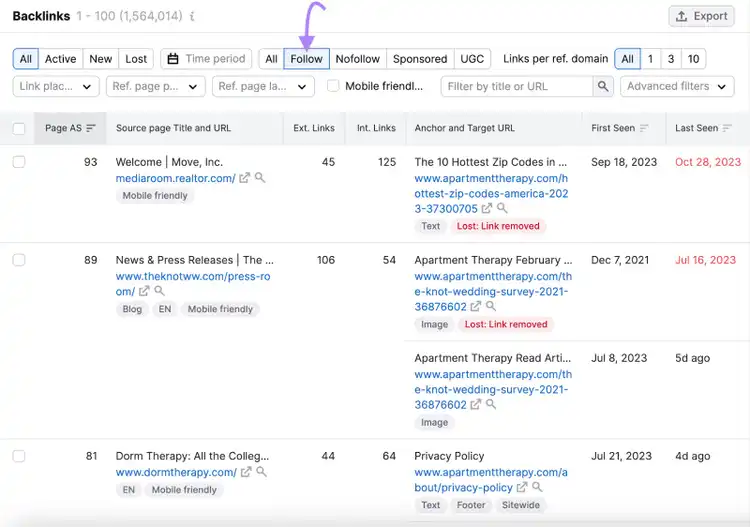Click the Dorm Therapy: All the Colleg... title
The image size is (750, 527).
pyautogui.click(x=192, y=456)
